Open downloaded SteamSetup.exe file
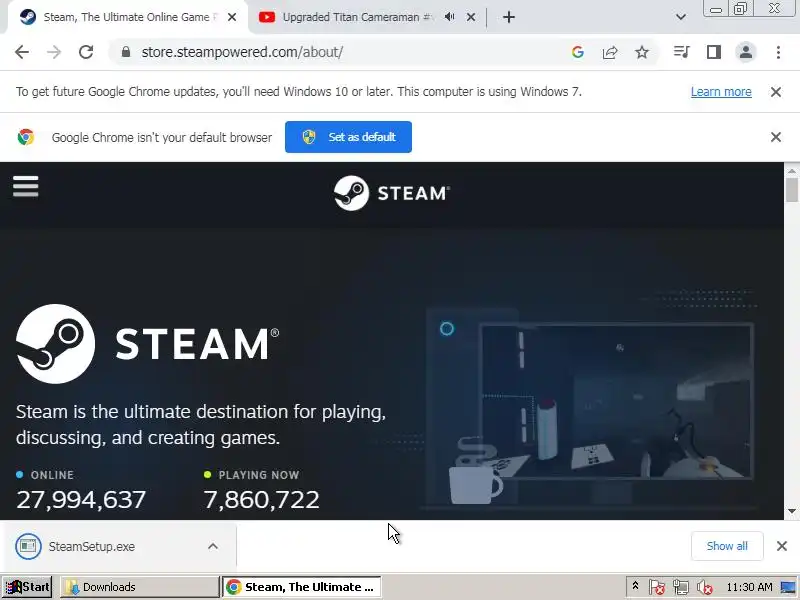This screenshot has width=800, height=600. 92,546
